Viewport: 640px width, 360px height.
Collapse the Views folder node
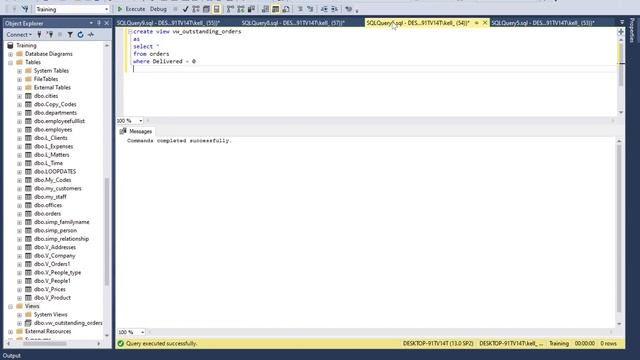[x=11, y=307]
